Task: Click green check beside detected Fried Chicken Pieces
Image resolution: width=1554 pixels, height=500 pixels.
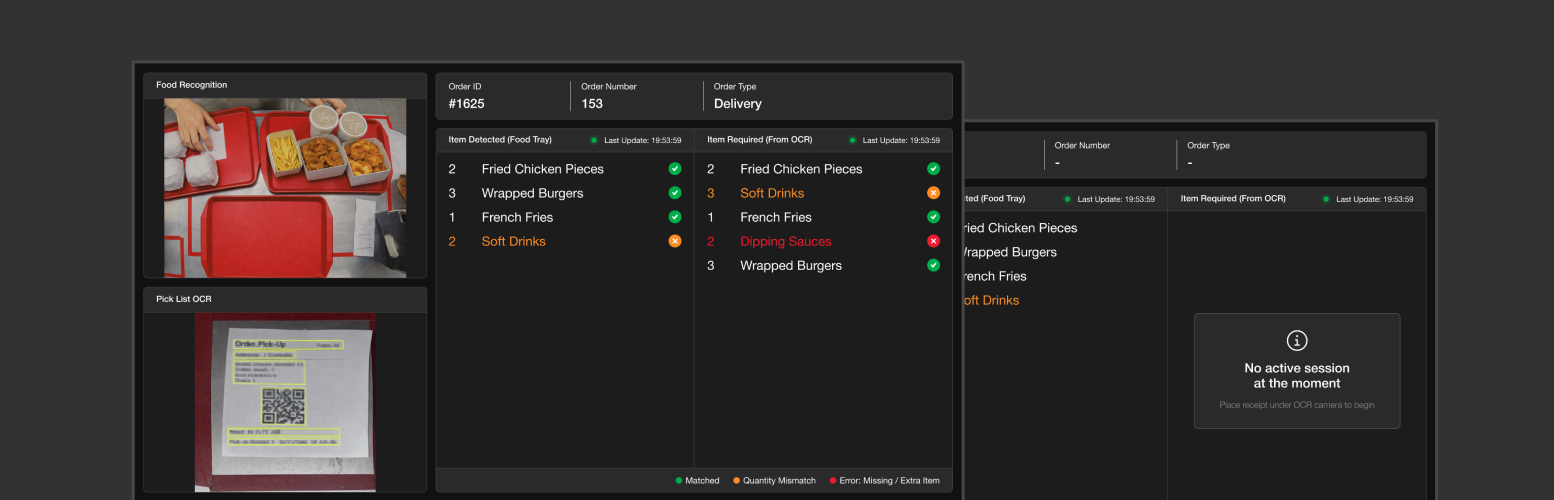Action: click(675, 169)
